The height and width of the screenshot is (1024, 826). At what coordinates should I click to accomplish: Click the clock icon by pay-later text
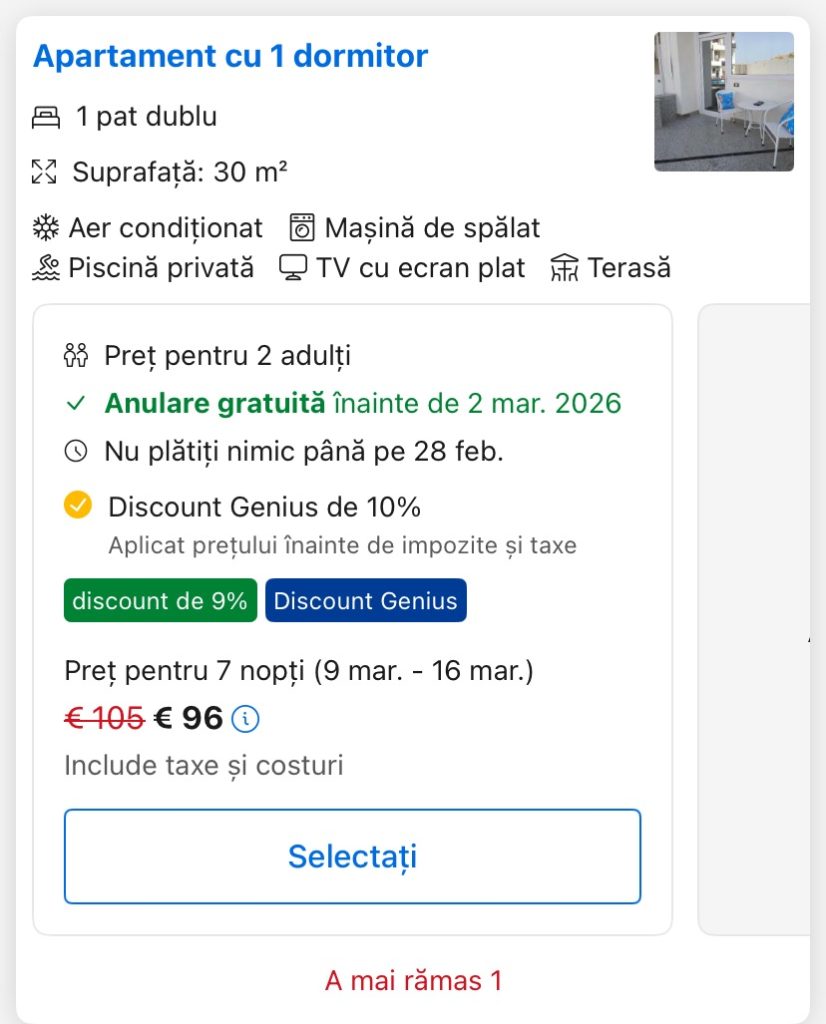[76, 452]
